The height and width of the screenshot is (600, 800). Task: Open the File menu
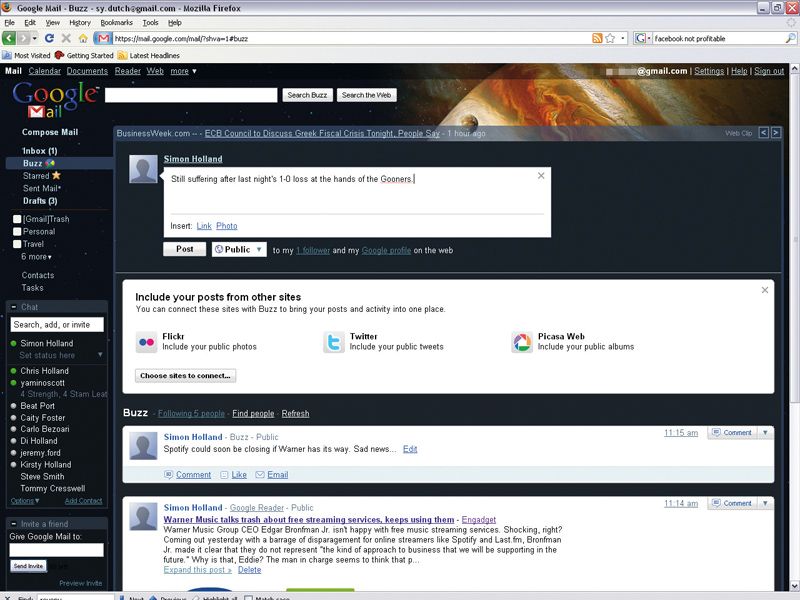(x=9, y=22)
